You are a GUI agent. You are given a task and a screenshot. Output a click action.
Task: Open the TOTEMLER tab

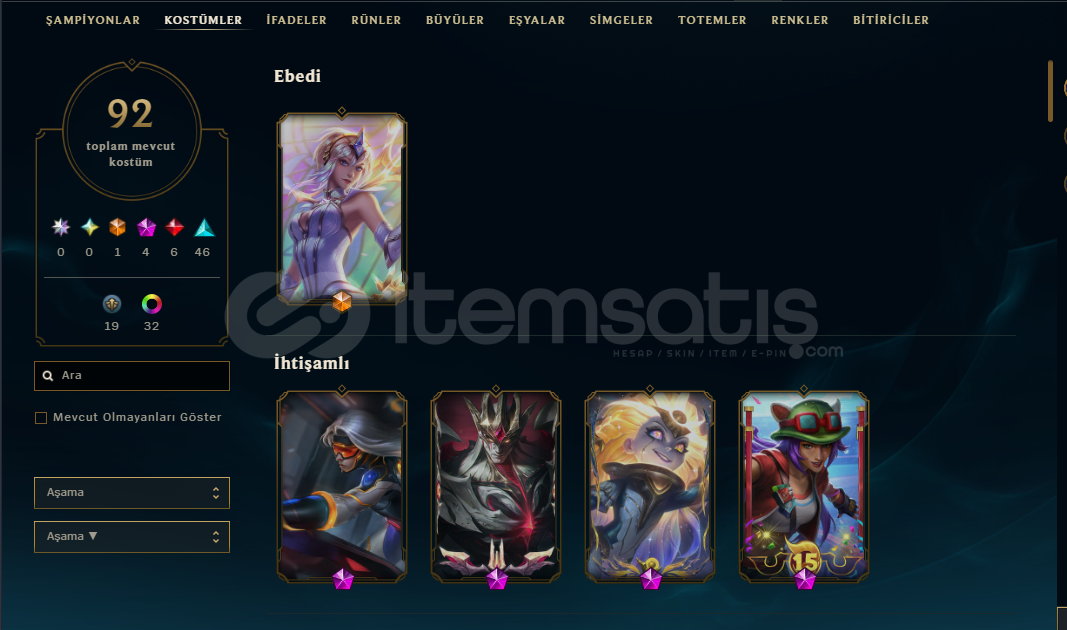coord(712,20)
